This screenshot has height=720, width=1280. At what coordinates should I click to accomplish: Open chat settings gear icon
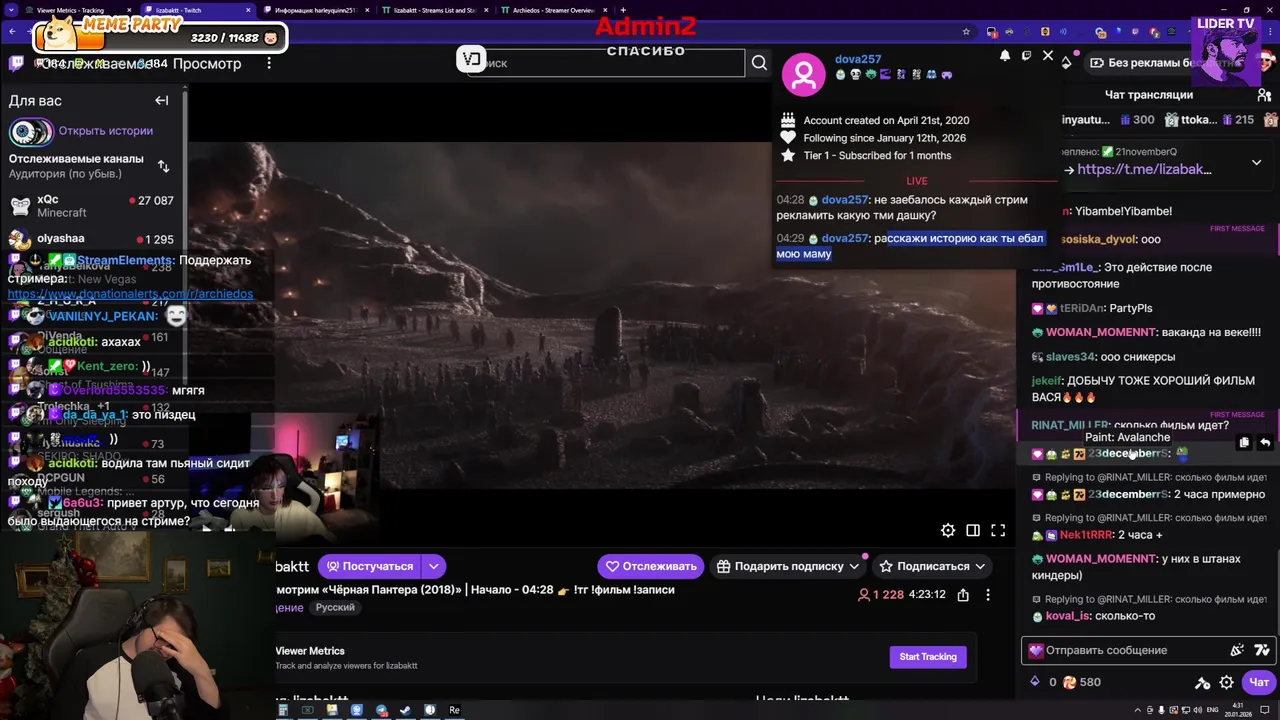coord(1226,683)
